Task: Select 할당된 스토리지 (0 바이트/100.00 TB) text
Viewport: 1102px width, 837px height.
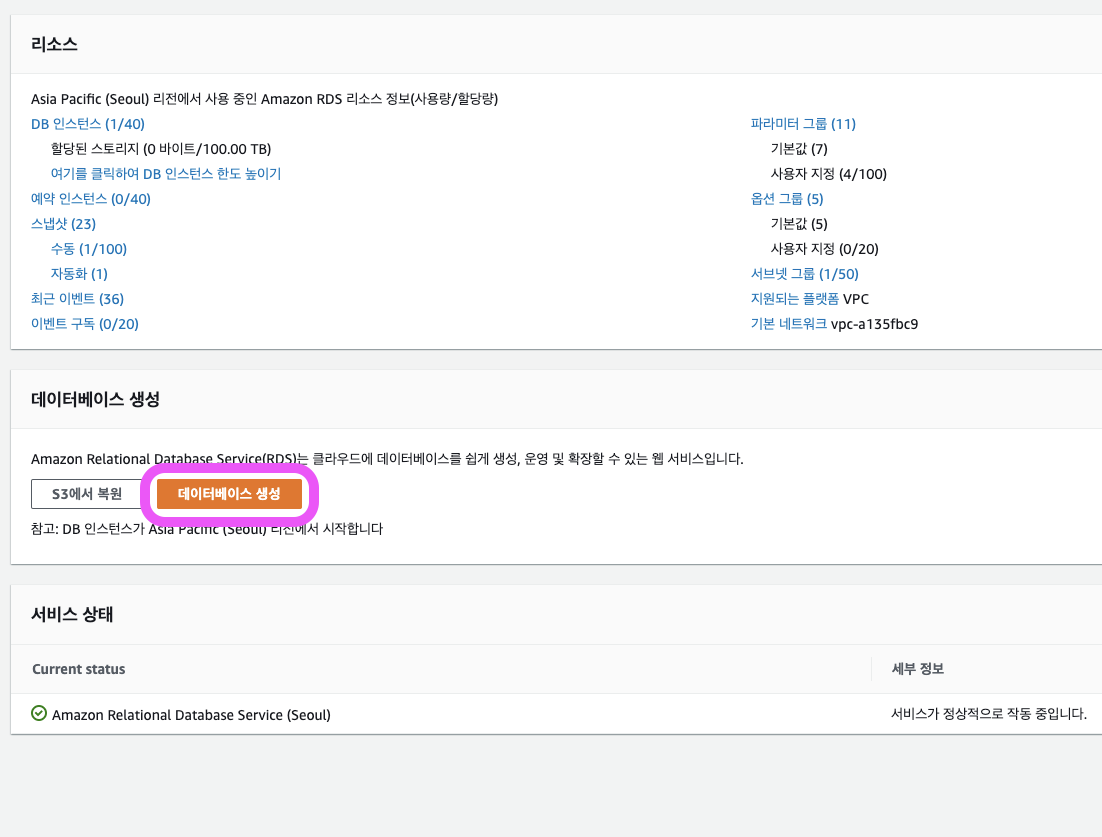Action: tap(161, 149)
